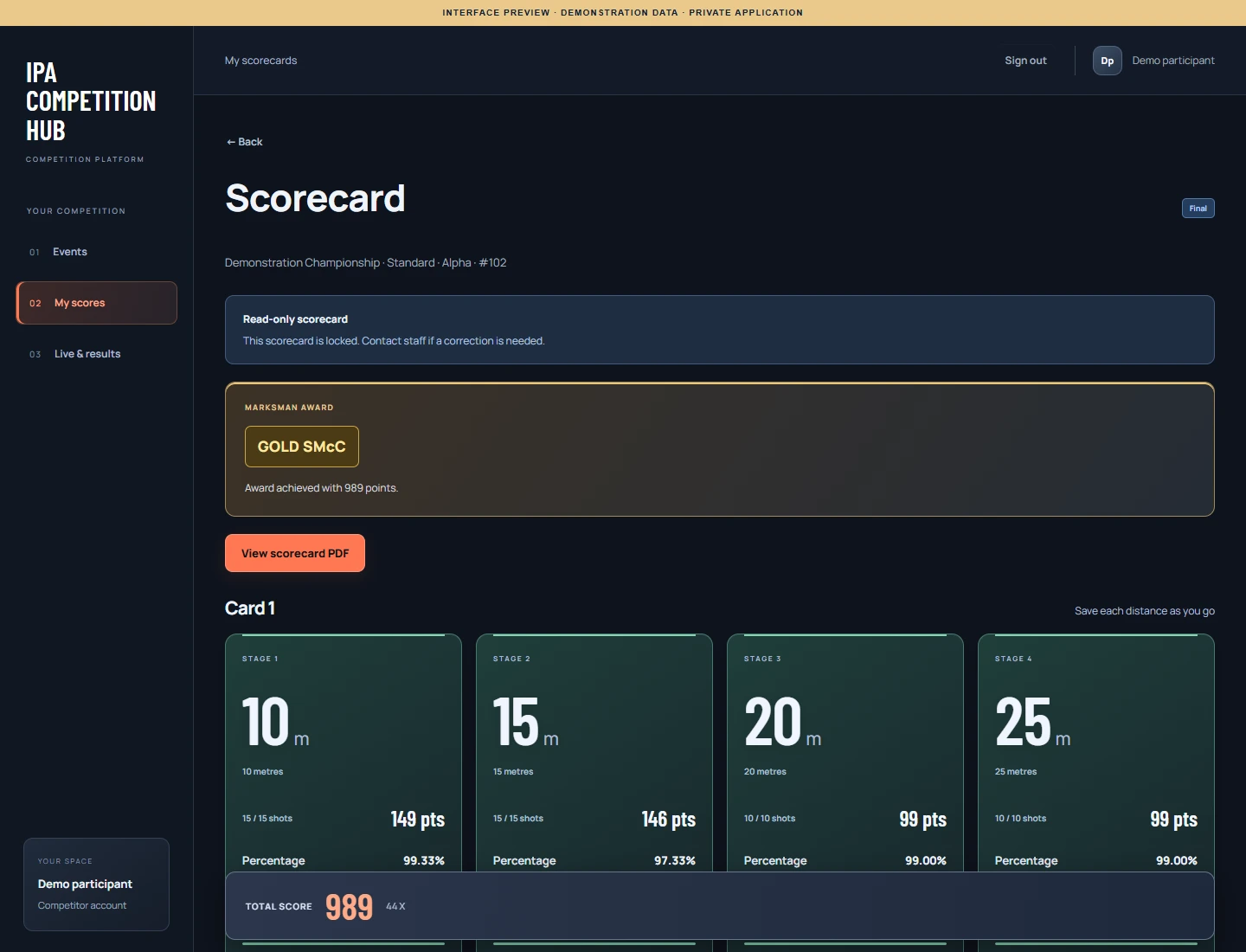Click the 97.33% percentage
Screen dimensions: 1246x952
click(675, 860)
